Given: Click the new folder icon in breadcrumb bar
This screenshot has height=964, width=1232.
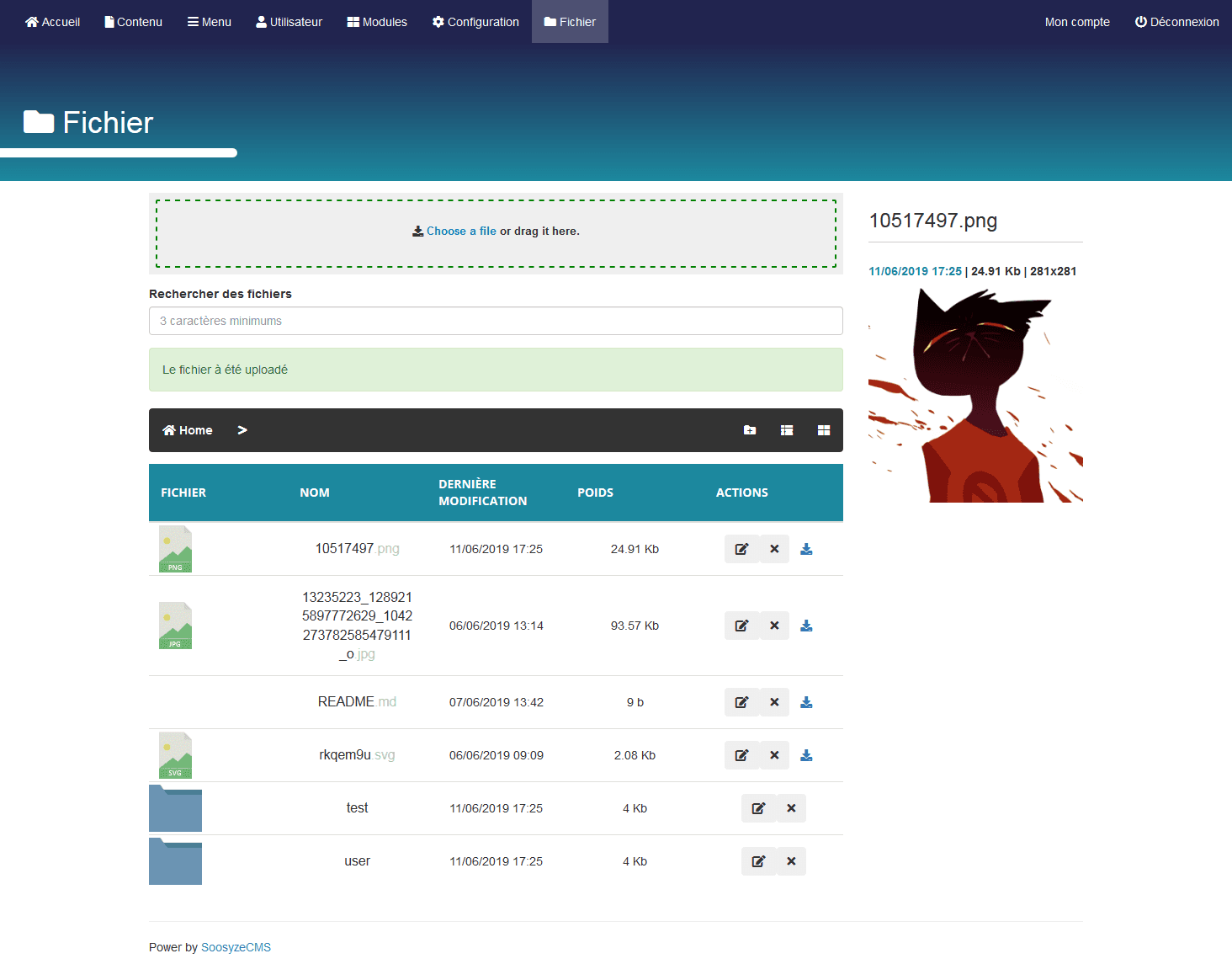Looking at the screenshot, I should click(750, 430).
